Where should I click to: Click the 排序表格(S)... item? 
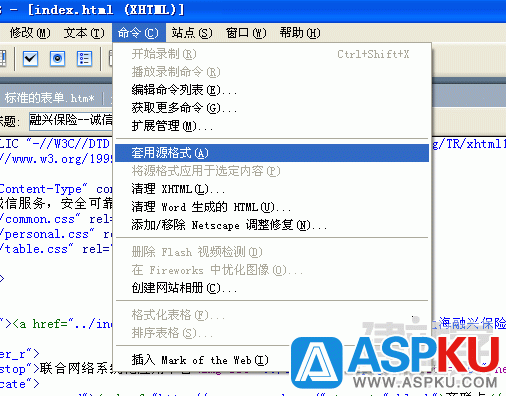click(272, 333)
